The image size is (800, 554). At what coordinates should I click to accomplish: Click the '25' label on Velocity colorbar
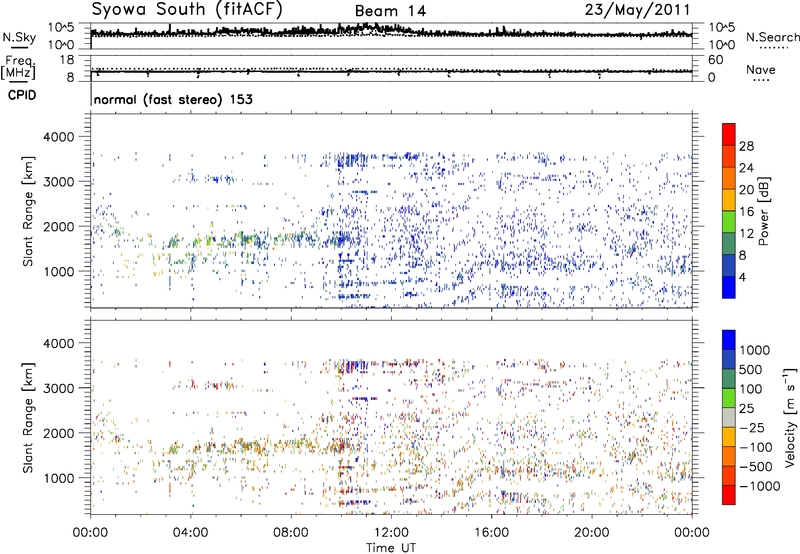point(746,408)
